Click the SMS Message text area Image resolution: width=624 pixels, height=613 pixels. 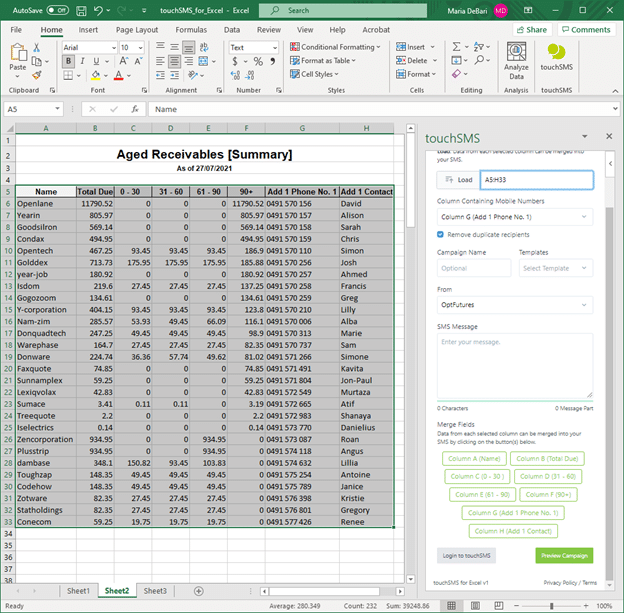point(514,365)
